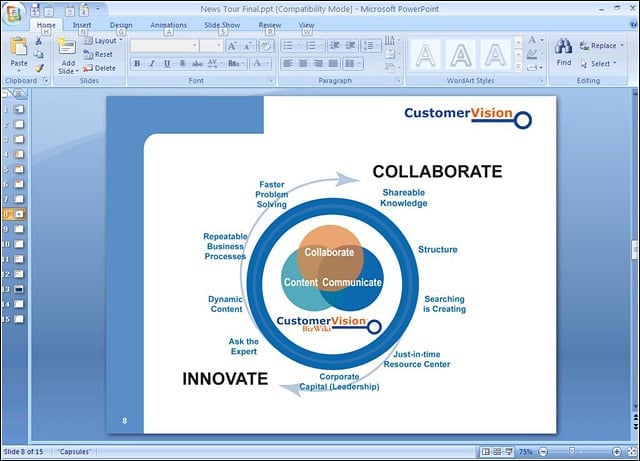
Task: Click the Add Slide icon
Action: tap(67, 47)
